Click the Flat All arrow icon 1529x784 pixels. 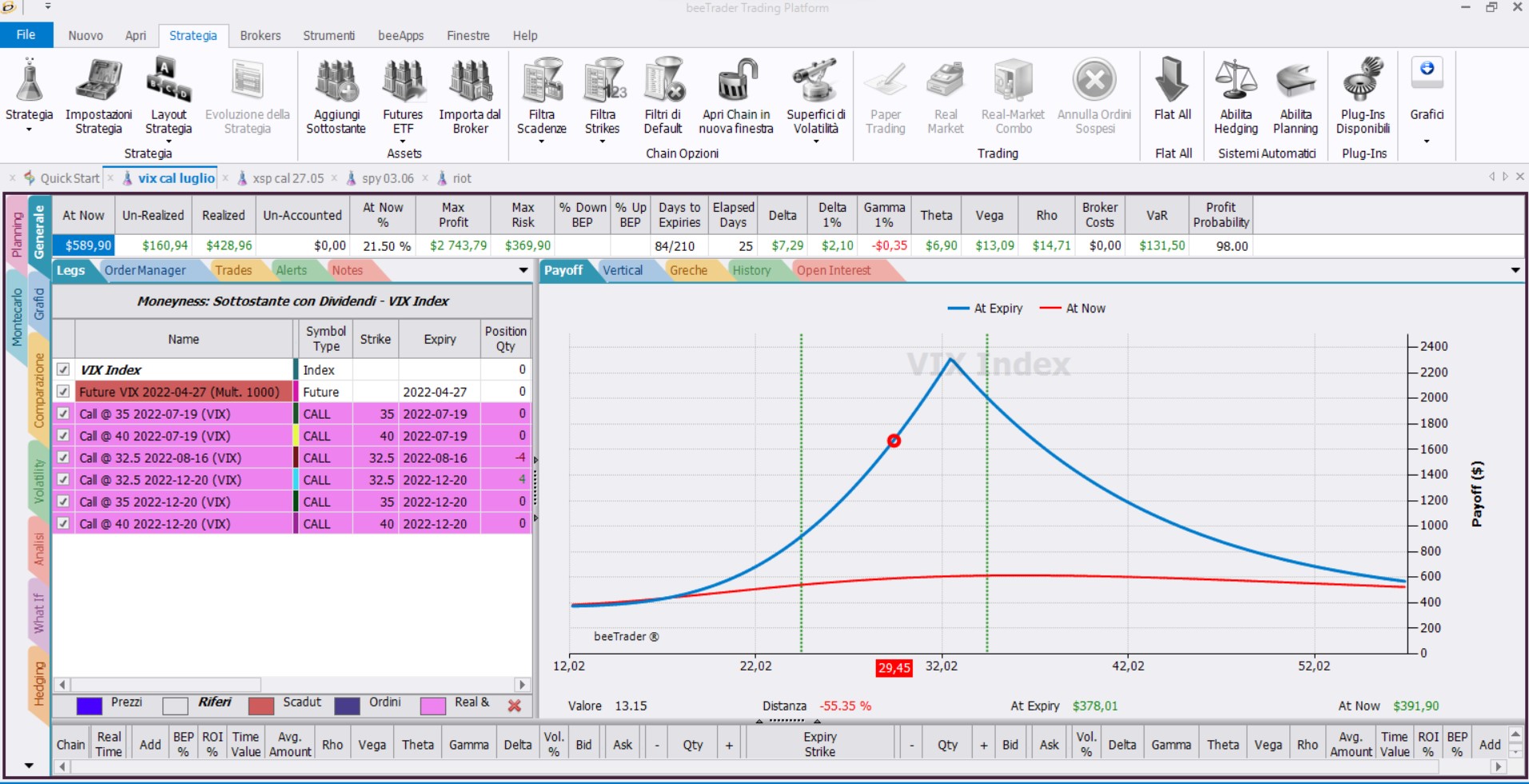coord(1173,80)
